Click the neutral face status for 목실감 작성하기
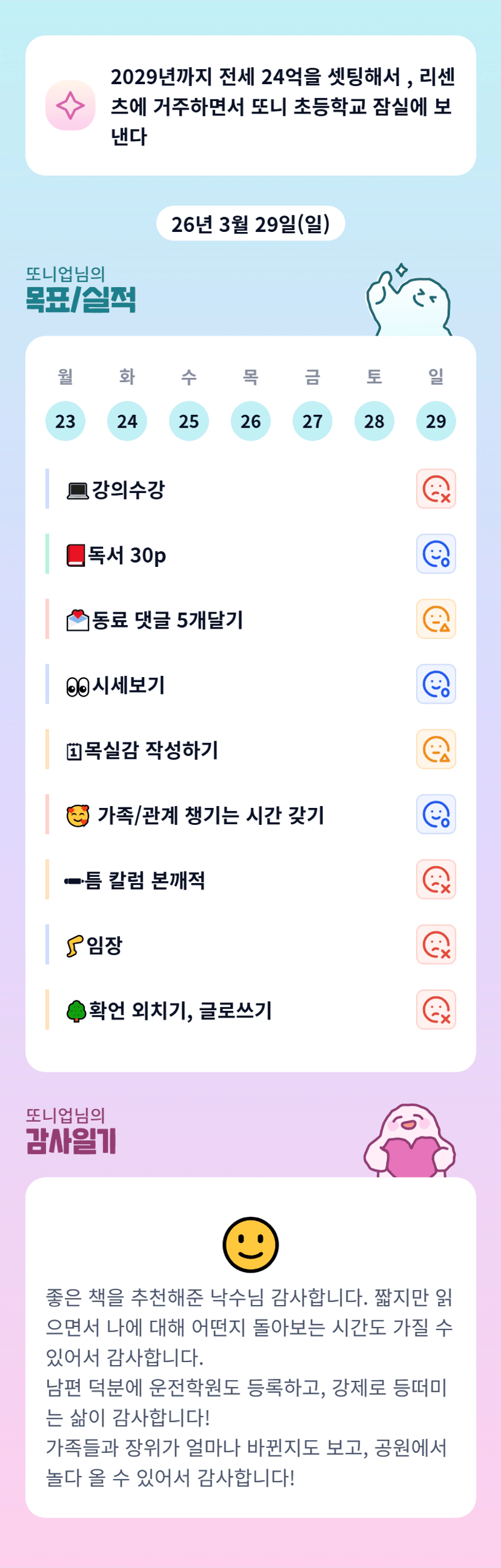The width and height of the screenshot is (501, 1568). click(436, 749)
